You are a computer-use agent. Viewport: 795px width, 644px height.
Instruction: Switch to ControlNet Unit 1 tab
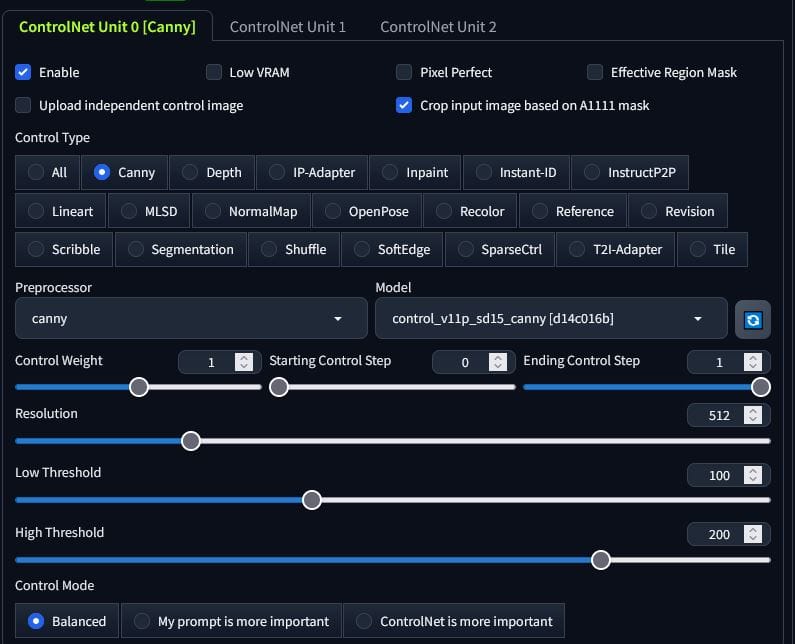click(x=287, y=26)
